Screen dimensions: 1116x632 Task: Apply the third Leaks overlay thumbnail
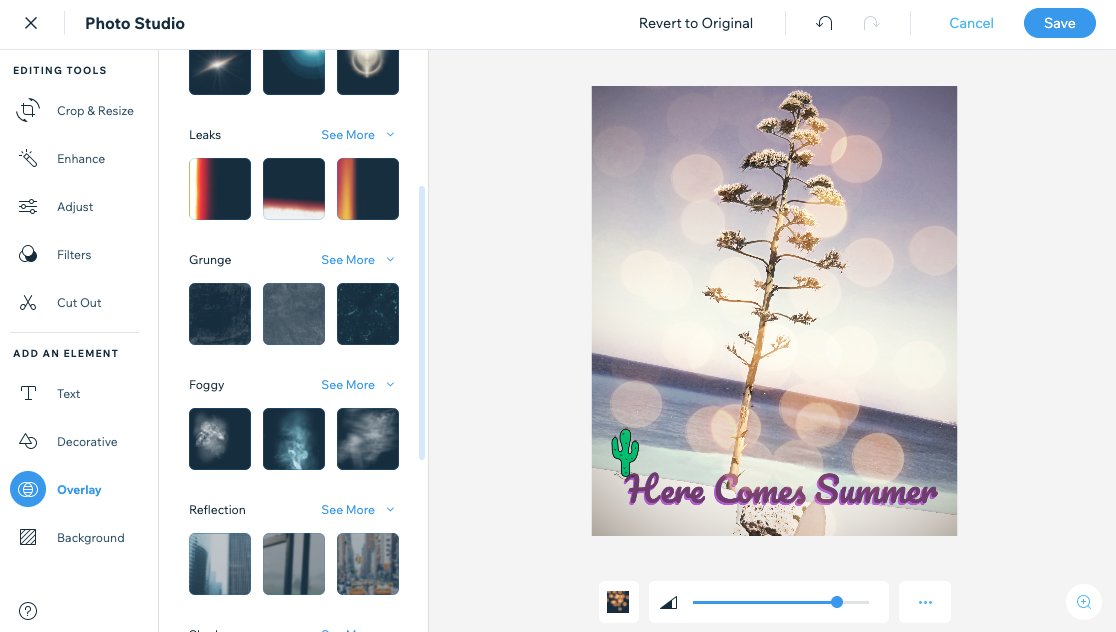368,189
